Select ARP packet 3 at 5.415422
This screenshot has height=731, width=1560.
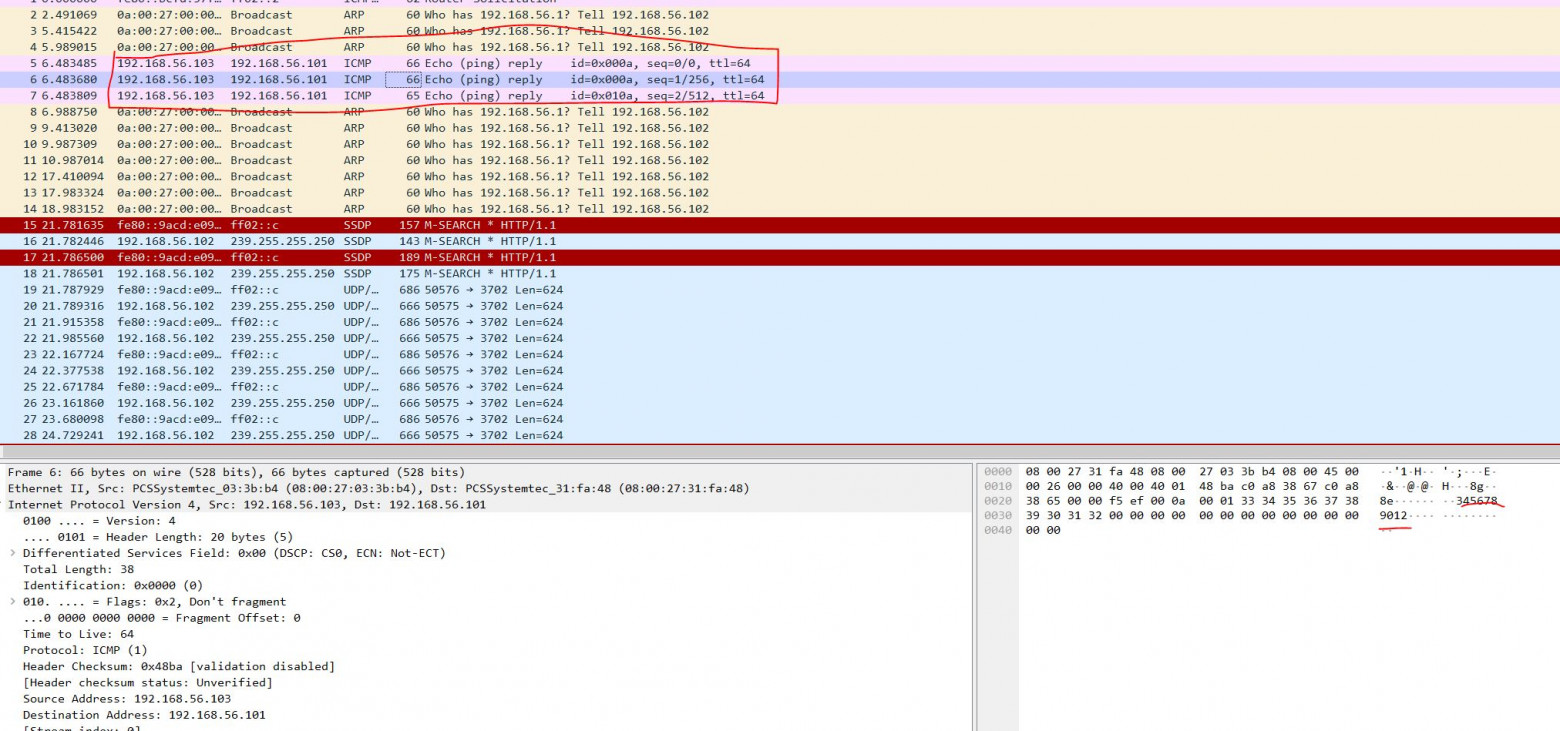click(x=780, y=31)
